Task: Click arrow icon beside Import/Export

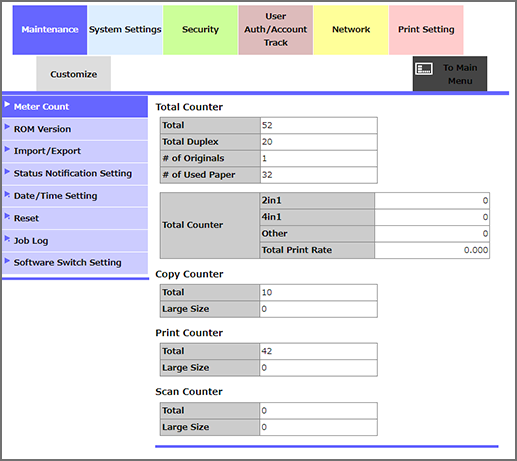Action: pos(7,149)
